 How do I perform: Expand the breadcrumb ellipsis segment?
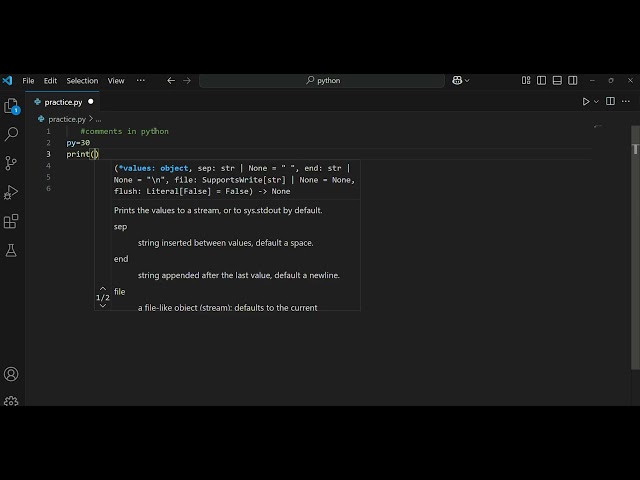tap(98, 120)
